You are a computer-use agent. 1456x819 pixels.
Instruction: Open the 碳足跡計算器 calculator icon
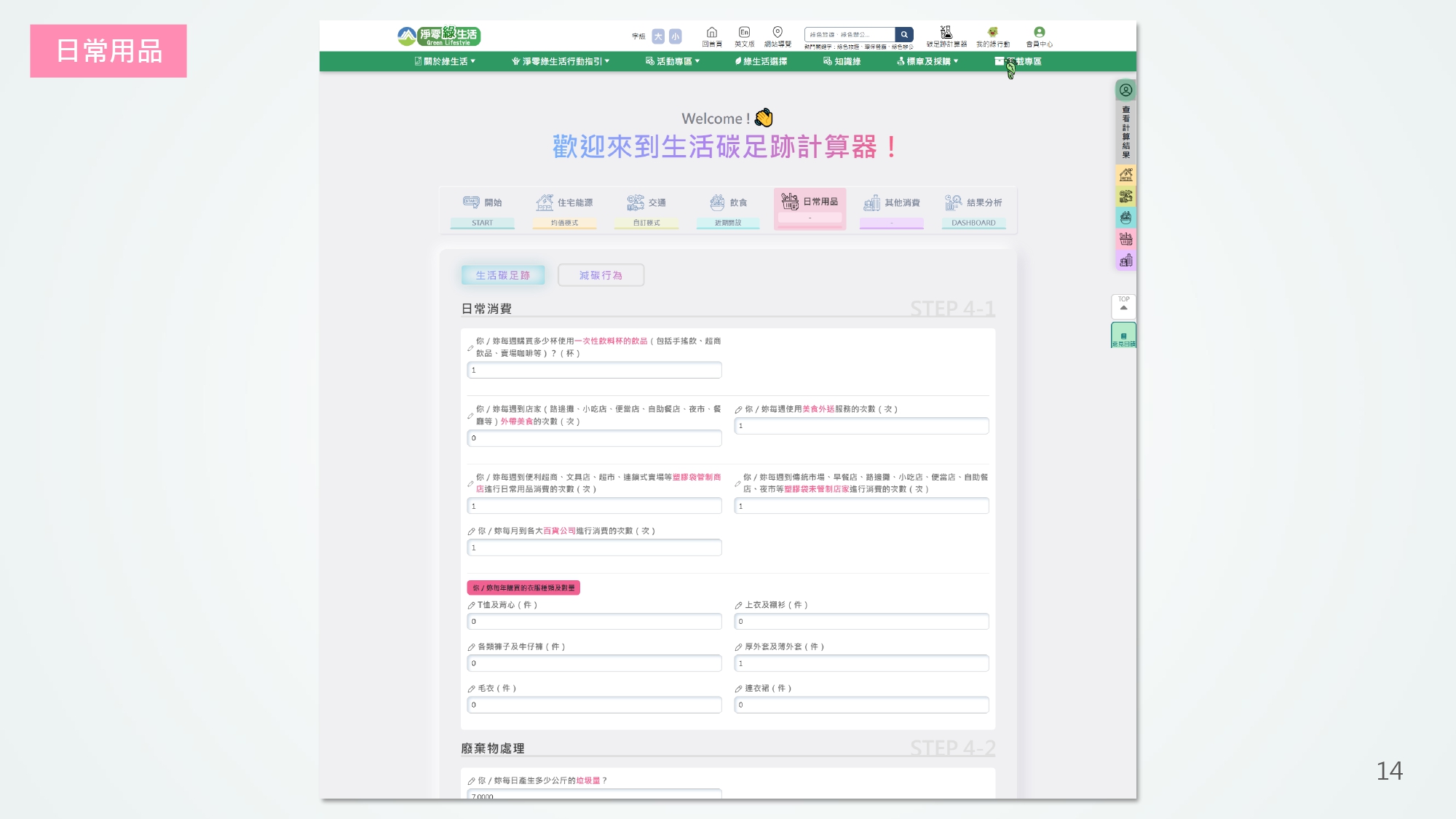pos(946,33)
